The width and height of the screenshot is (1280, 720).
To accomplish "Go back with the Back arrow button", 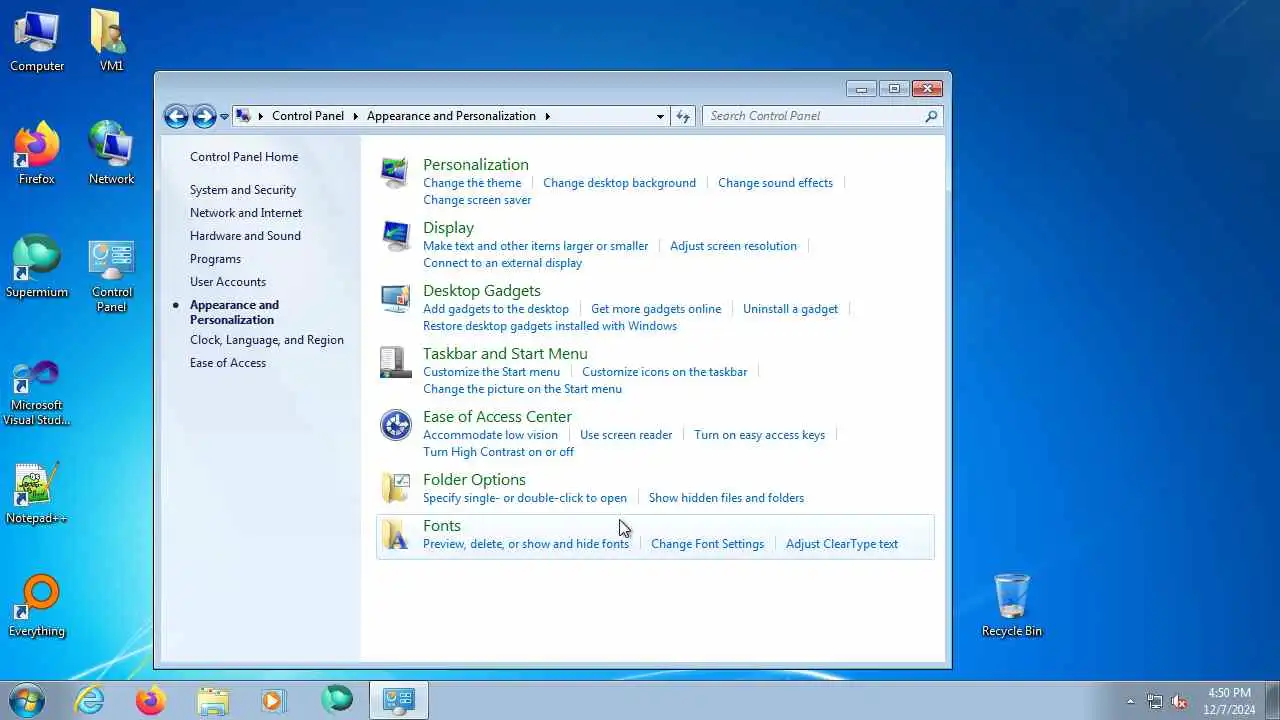I will 176,116.
